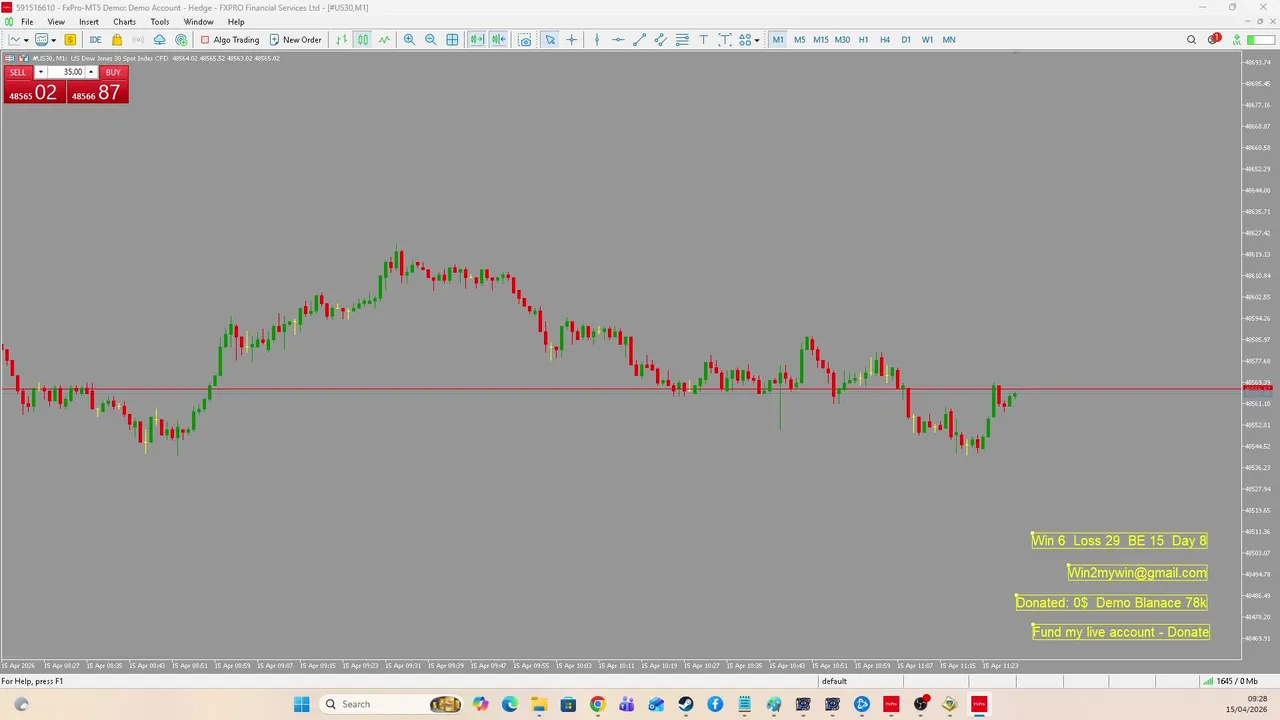Click the taskbar Search box

[392, 704]
